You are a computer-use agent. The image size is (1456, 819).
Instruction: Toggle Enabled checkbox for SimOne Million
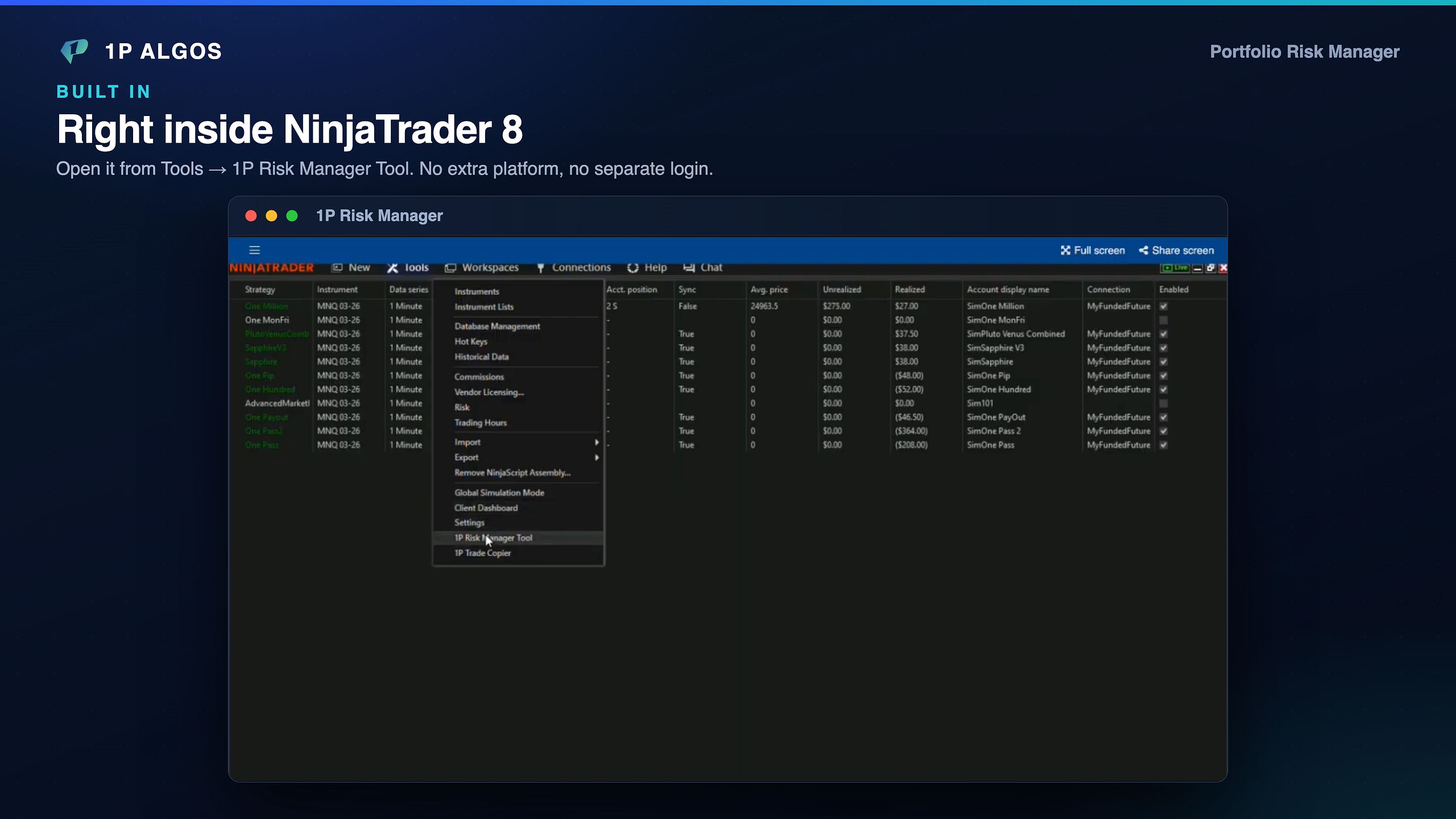click(x=1164, y=306)
